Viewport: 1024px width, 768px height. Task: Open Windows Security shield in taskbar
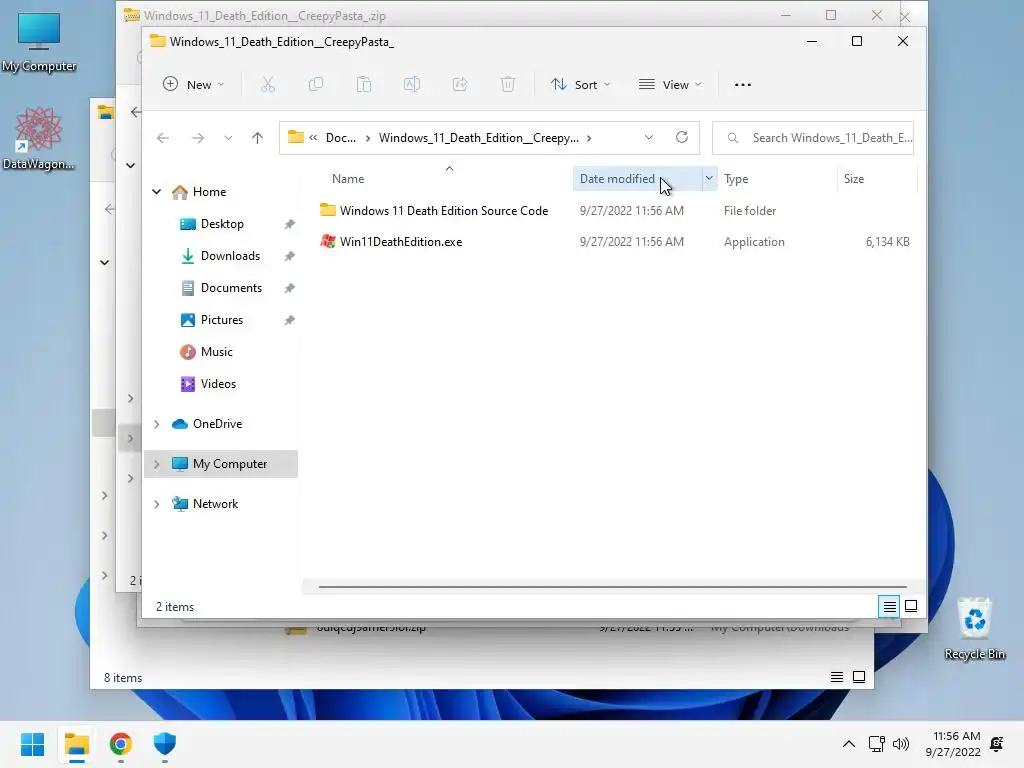point(165,744)
